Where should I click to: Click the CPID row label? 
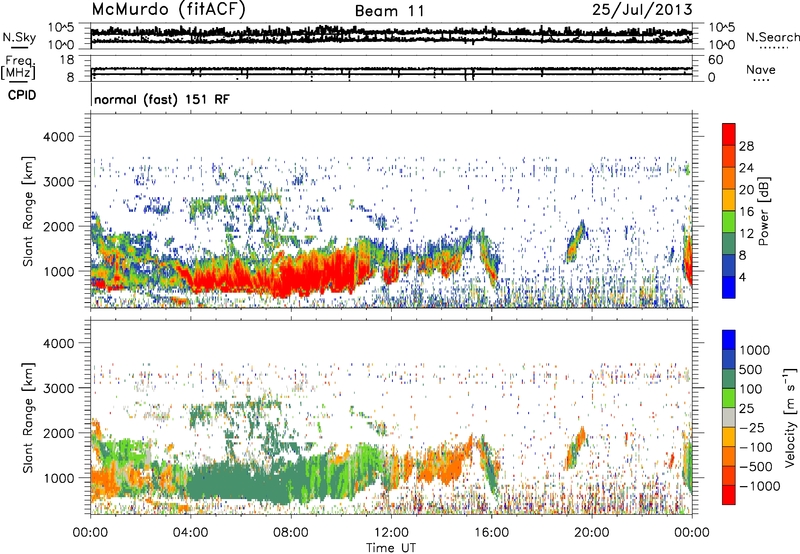pos(22,95)
